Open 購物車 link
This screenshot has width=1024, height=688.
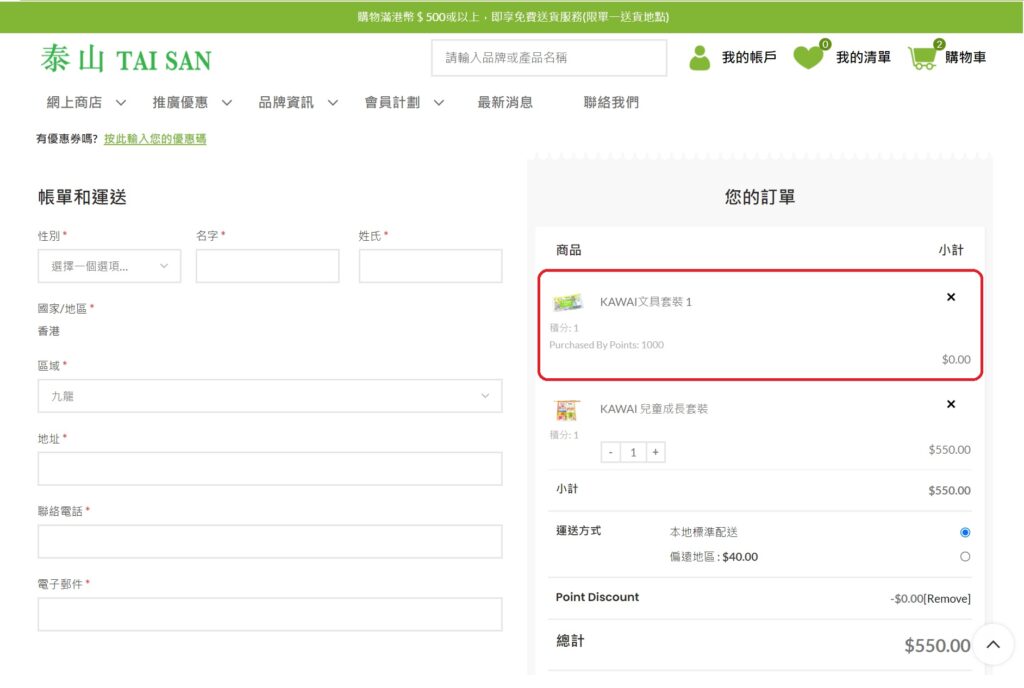click(x=965, y=57)
